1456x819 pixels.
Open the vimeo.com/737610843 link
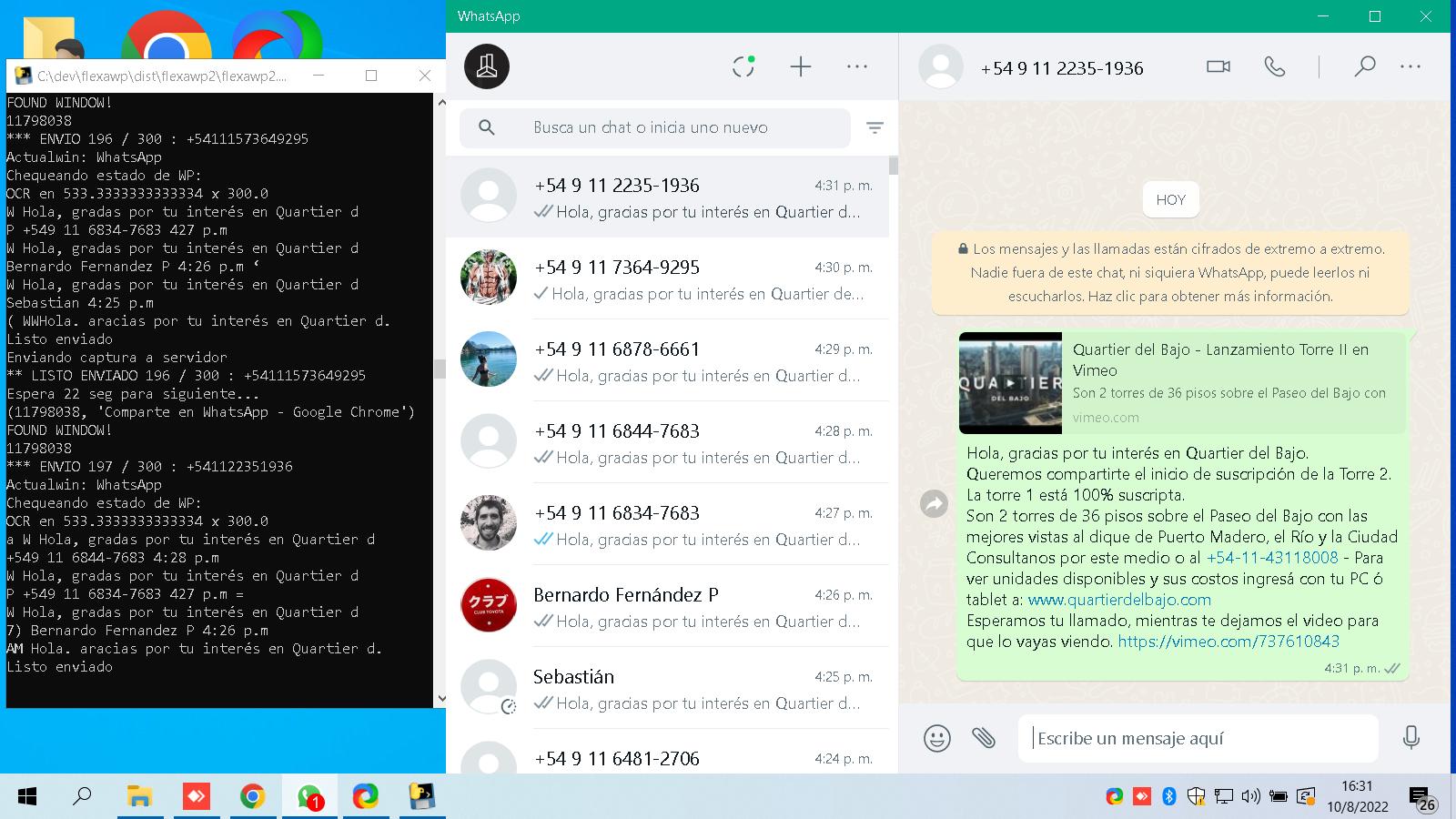click(1228, 642)
